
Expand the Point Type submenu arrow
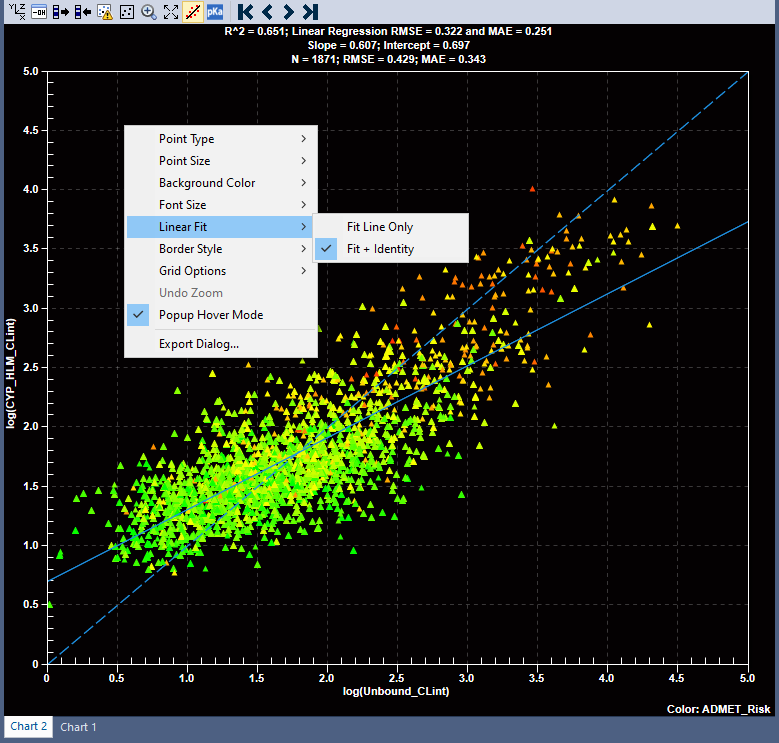304,139
